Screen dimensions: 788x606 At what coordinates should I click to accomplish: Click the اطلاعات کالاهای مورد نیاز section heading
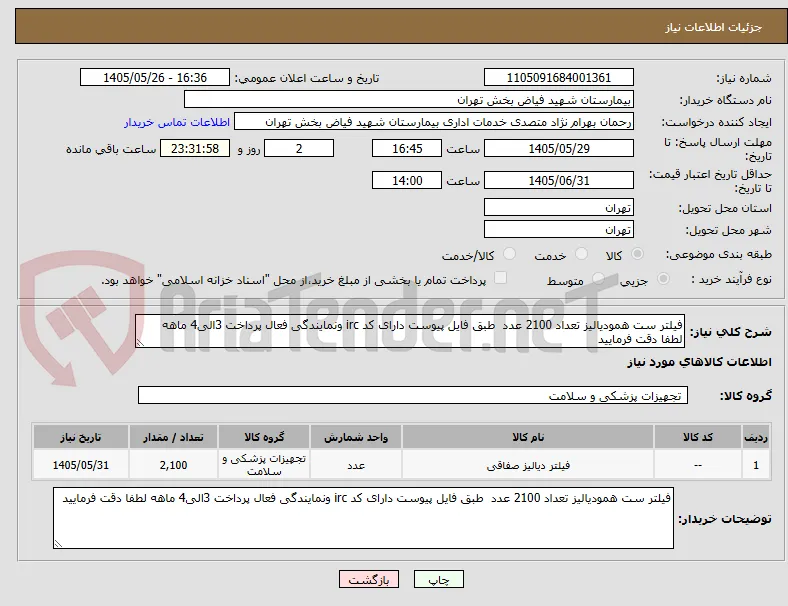[x=699, y=362]
